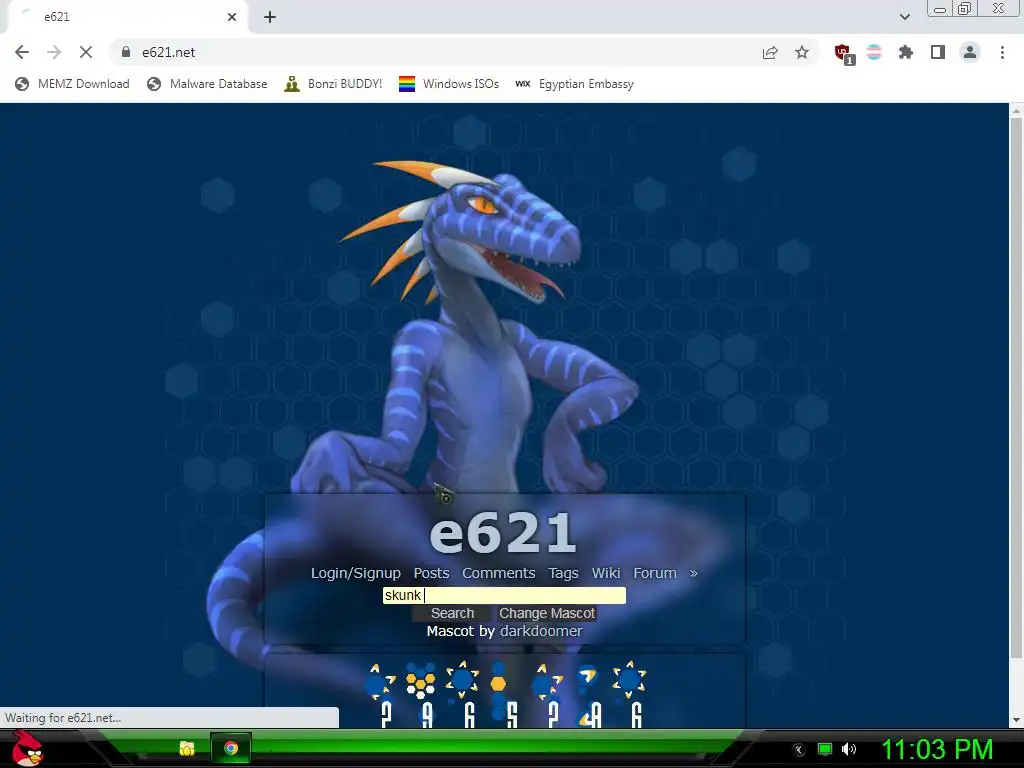Image resolution: width=1024 pixels, height=768 pixels.
Task: Click the Search button
Action: coord(452,613)
